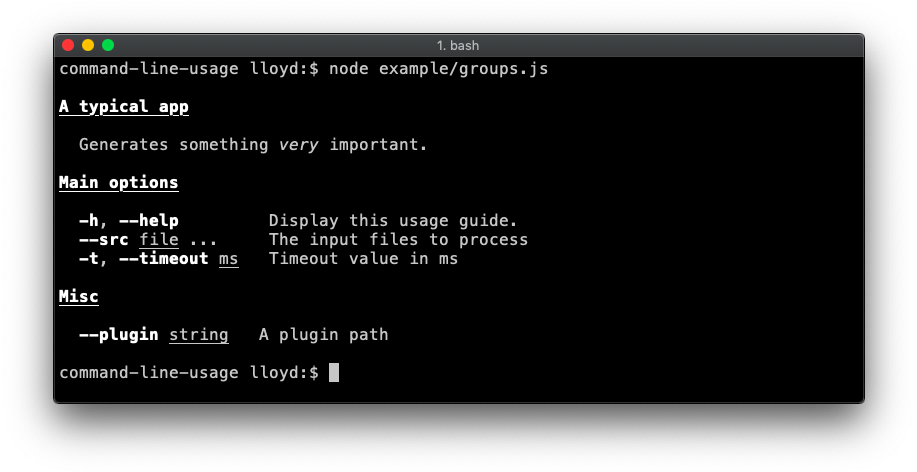Click the underlined 'string' argument

tap(199, 335)
